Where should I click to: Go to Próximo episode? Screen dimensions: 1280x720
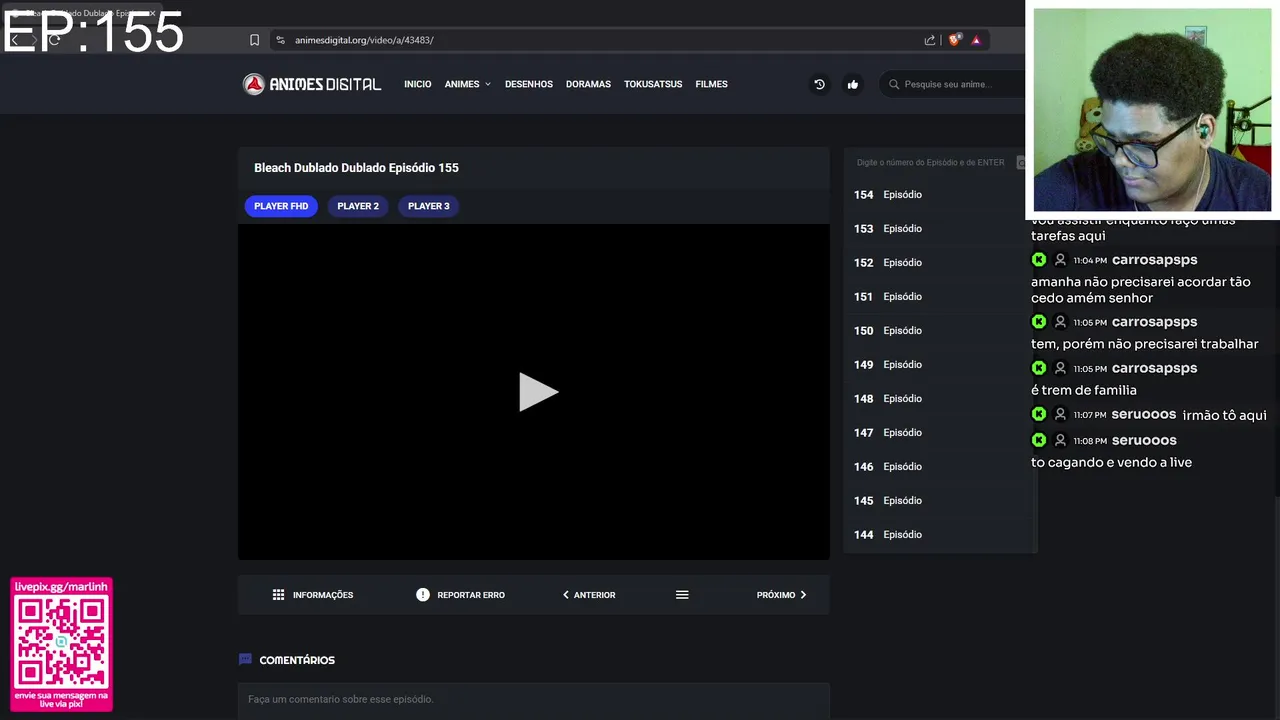(781, 595)
